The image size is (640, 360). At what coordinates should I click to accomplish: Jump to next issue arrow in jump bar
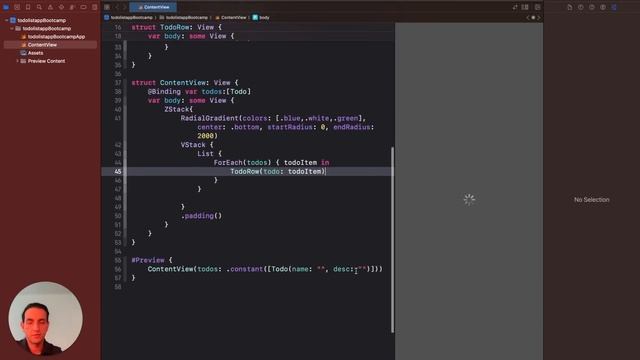pyautogui.click(x=539, y=18)
